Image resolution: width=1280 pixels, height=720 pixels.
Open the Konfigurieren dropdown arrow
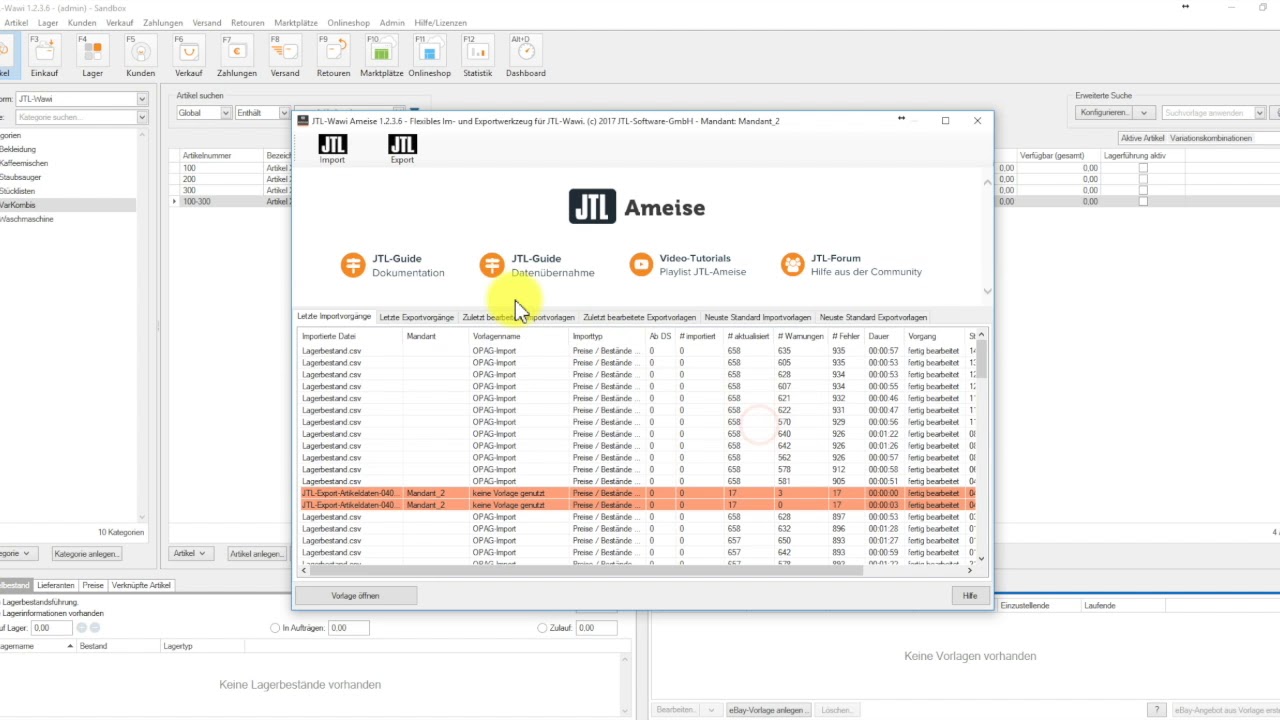[1144, 113]
